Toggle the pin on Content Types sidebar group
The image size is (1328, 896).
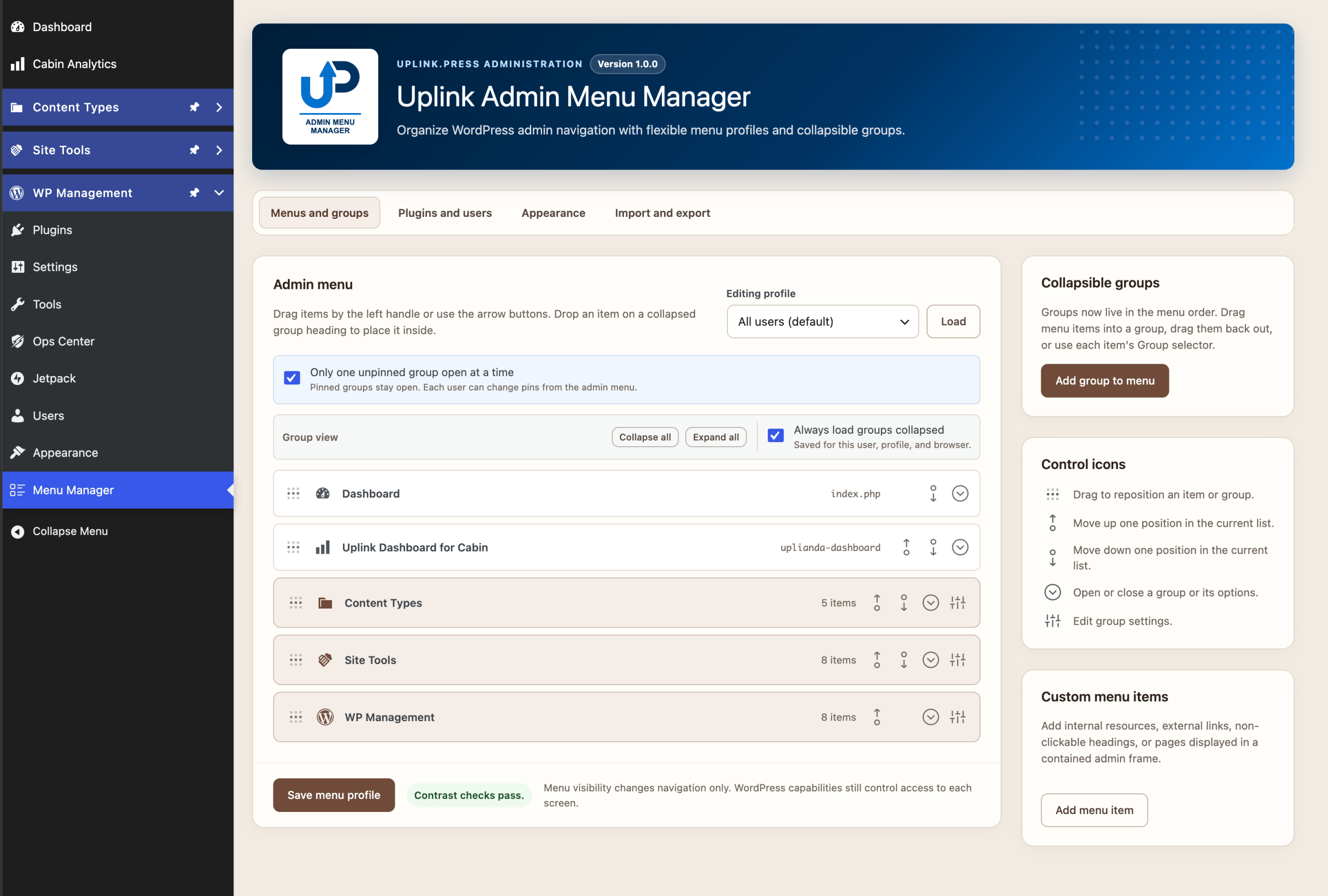coord(194,107)
